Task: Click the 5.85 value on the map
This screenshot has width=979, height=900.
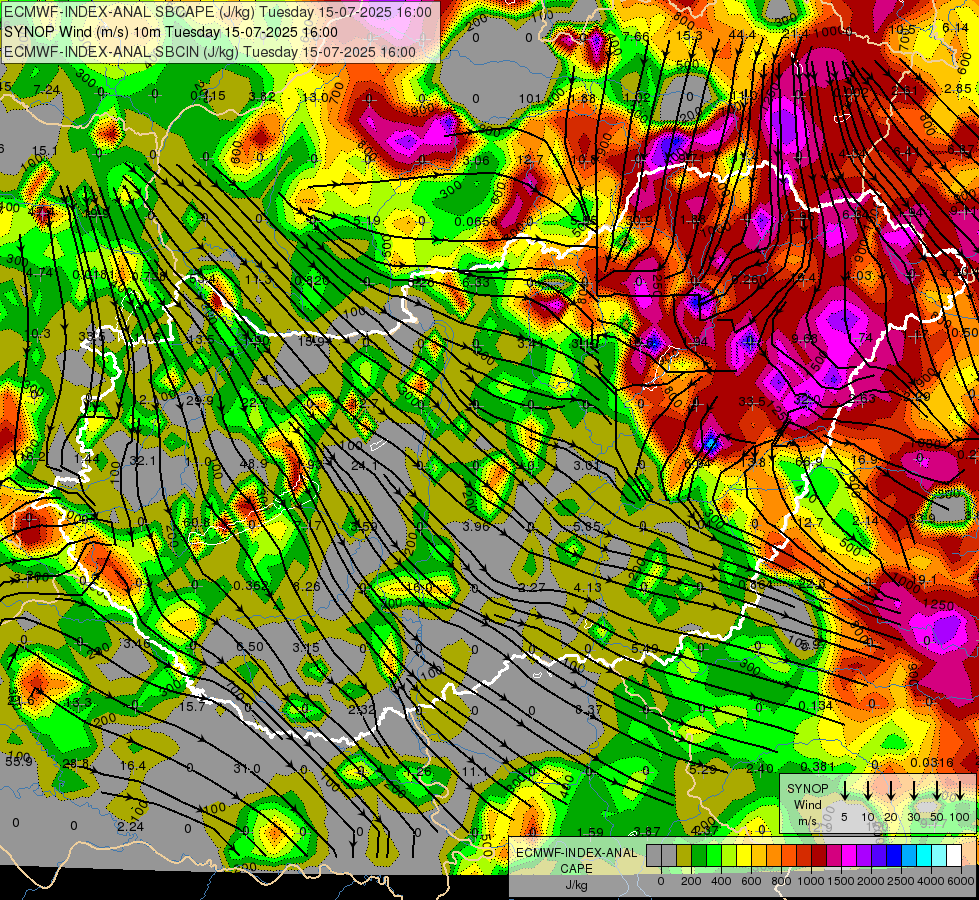Action: click(588, 527)
